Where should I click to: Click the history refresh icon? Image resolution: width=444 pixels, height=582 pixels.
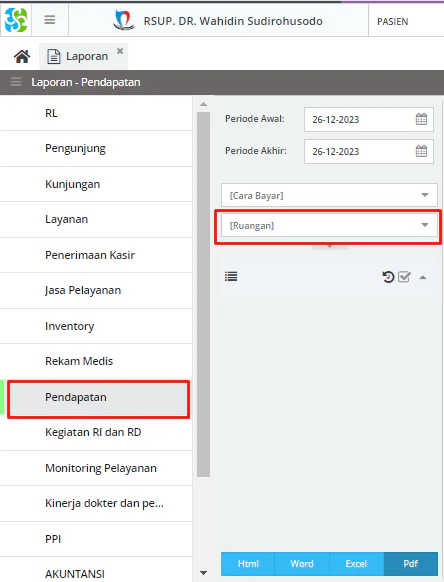coord(388,277)
